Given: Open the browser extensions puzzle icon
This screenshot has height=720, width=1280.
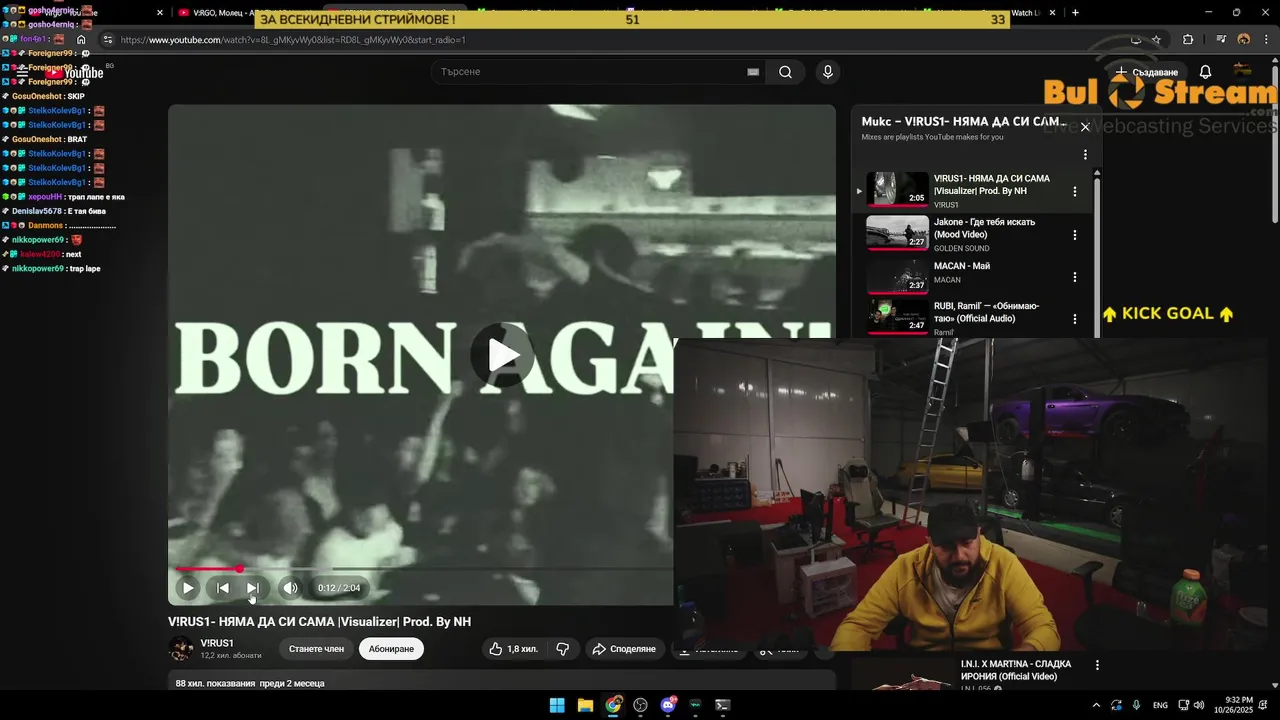Looking at the screenshot, I should click(x=1188, y=40).
